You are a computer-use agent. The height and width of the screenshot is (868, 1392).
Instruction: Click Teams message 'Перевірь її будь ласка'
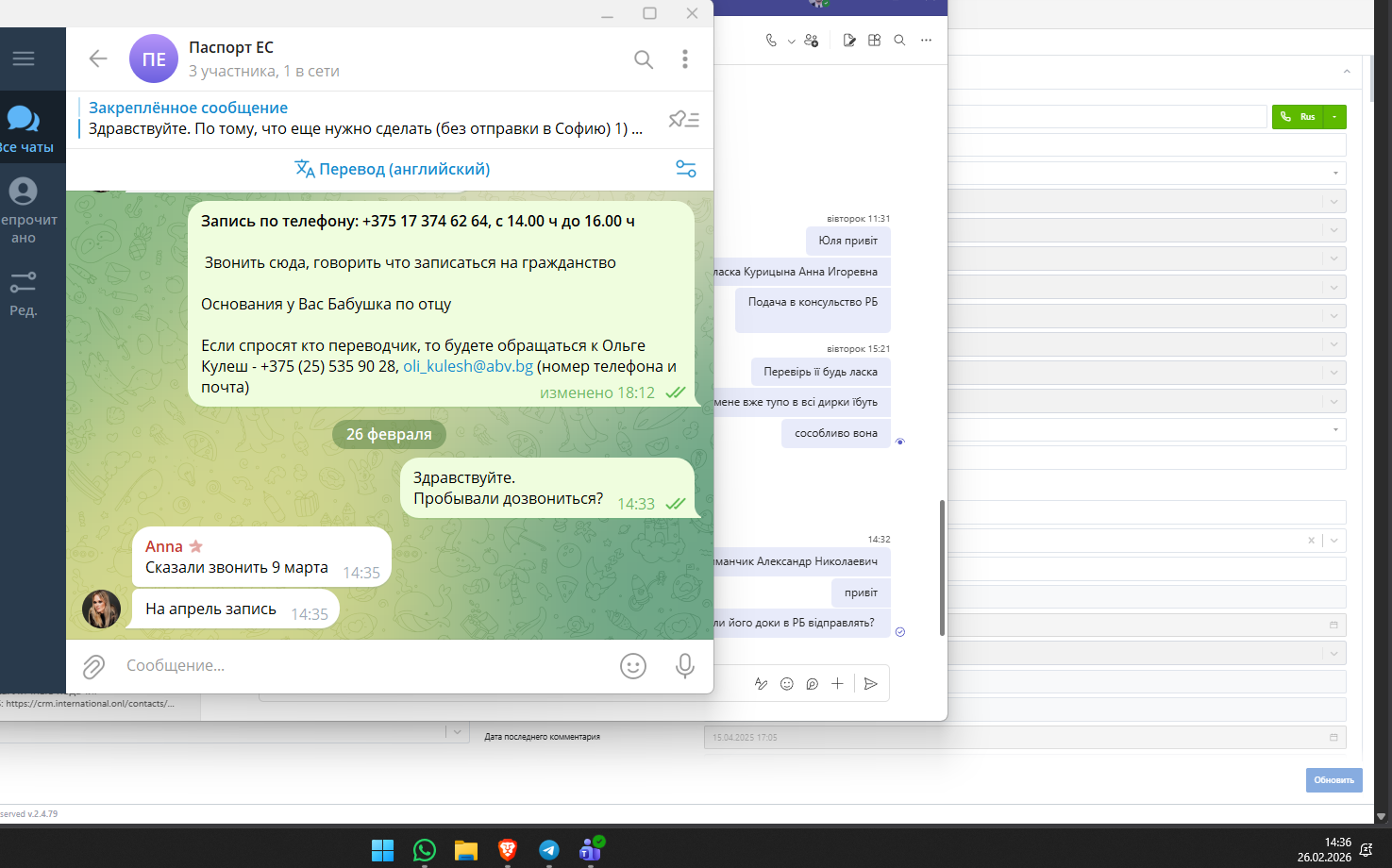click(821, 372)
